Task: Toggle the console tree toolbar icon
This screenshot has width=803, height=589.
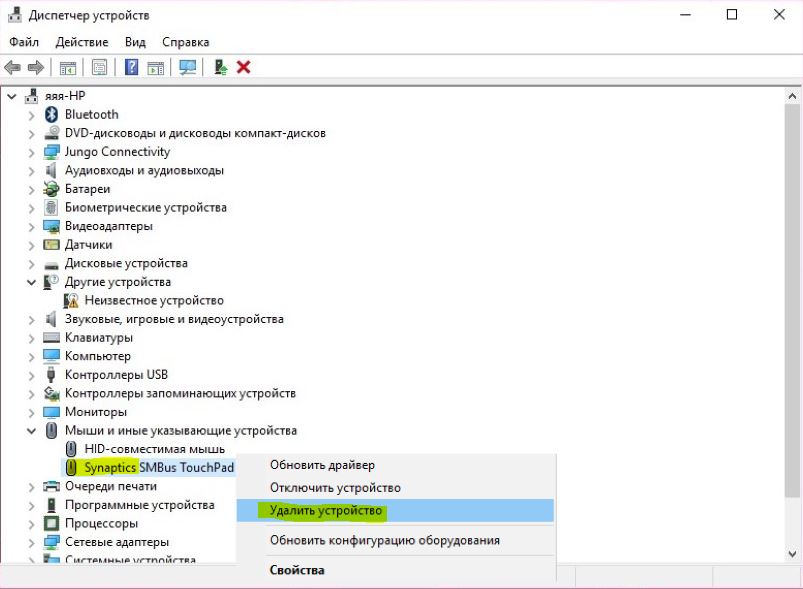Action: tap(68, 67)
